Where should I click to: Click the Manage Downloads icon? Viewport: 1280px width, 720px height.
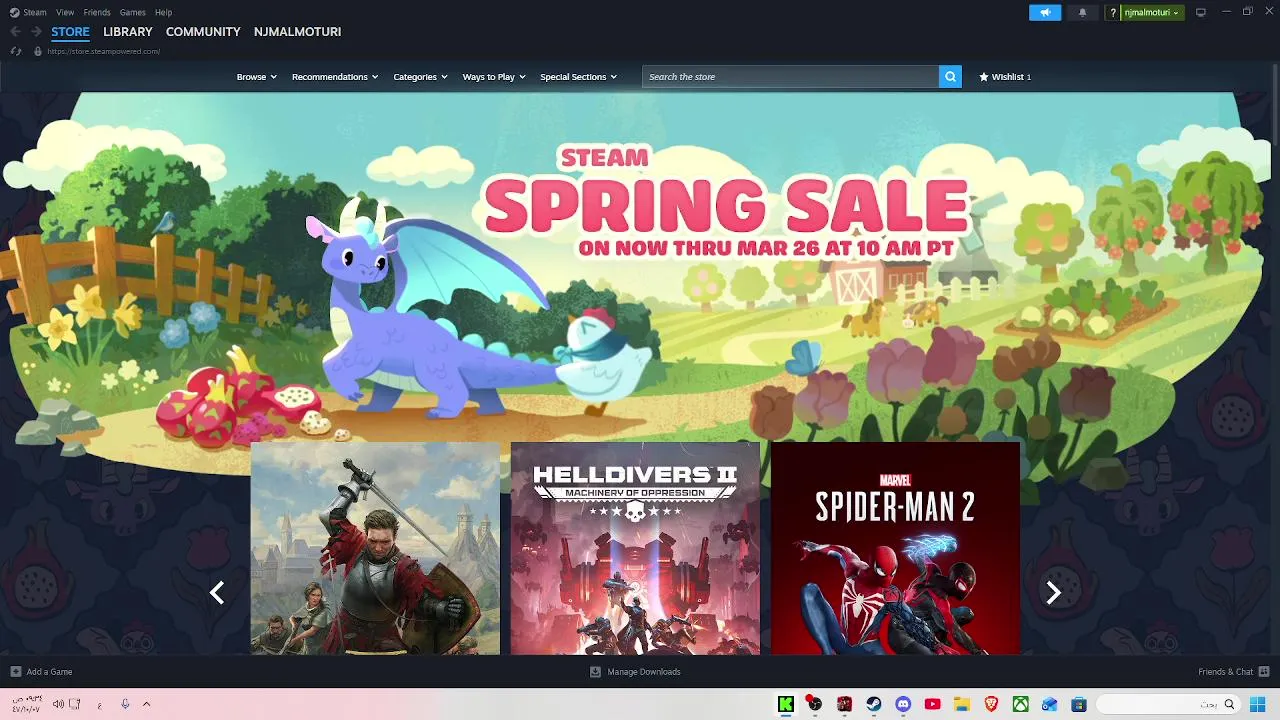[x=595, y=672]
